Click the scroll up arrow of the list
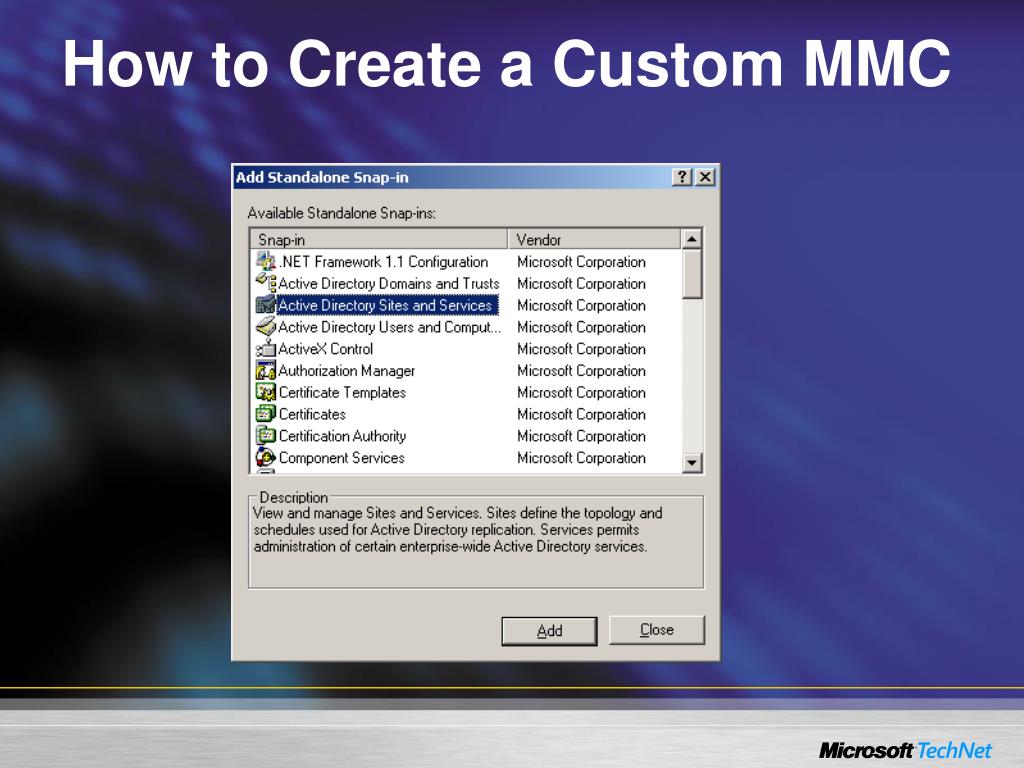1024x768 pixels. [x=692, y=239]
